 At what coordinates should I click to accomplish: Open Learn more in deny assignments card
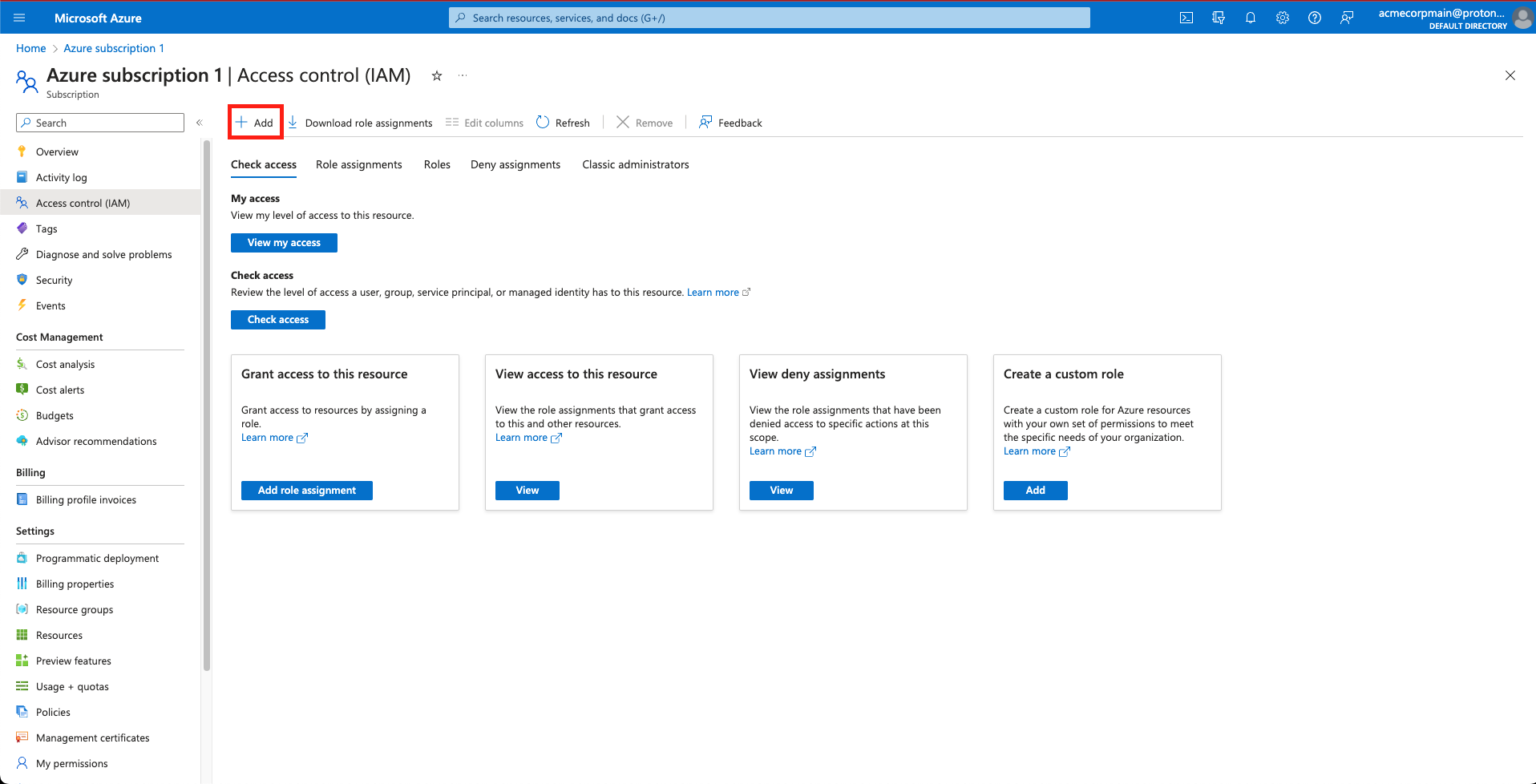[782, 451]
